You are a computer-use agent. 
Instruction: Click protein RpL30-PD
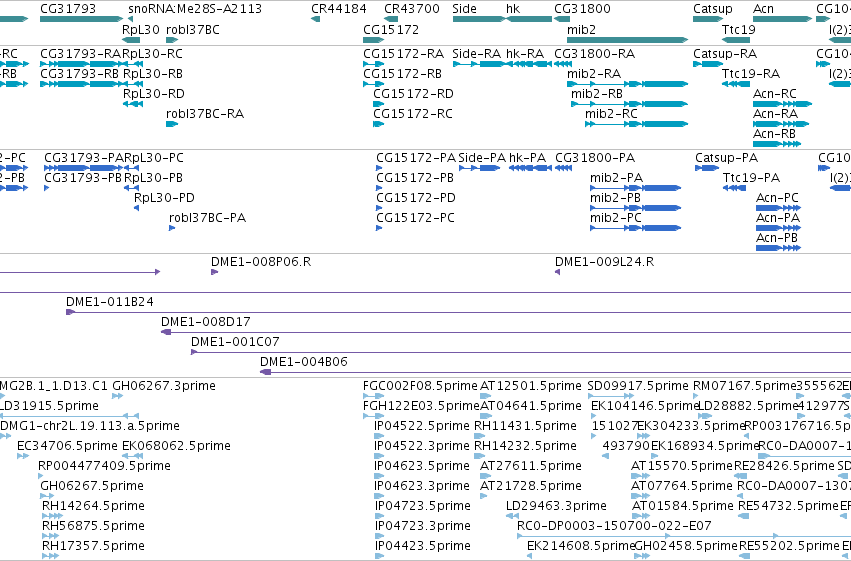point(164,197)
